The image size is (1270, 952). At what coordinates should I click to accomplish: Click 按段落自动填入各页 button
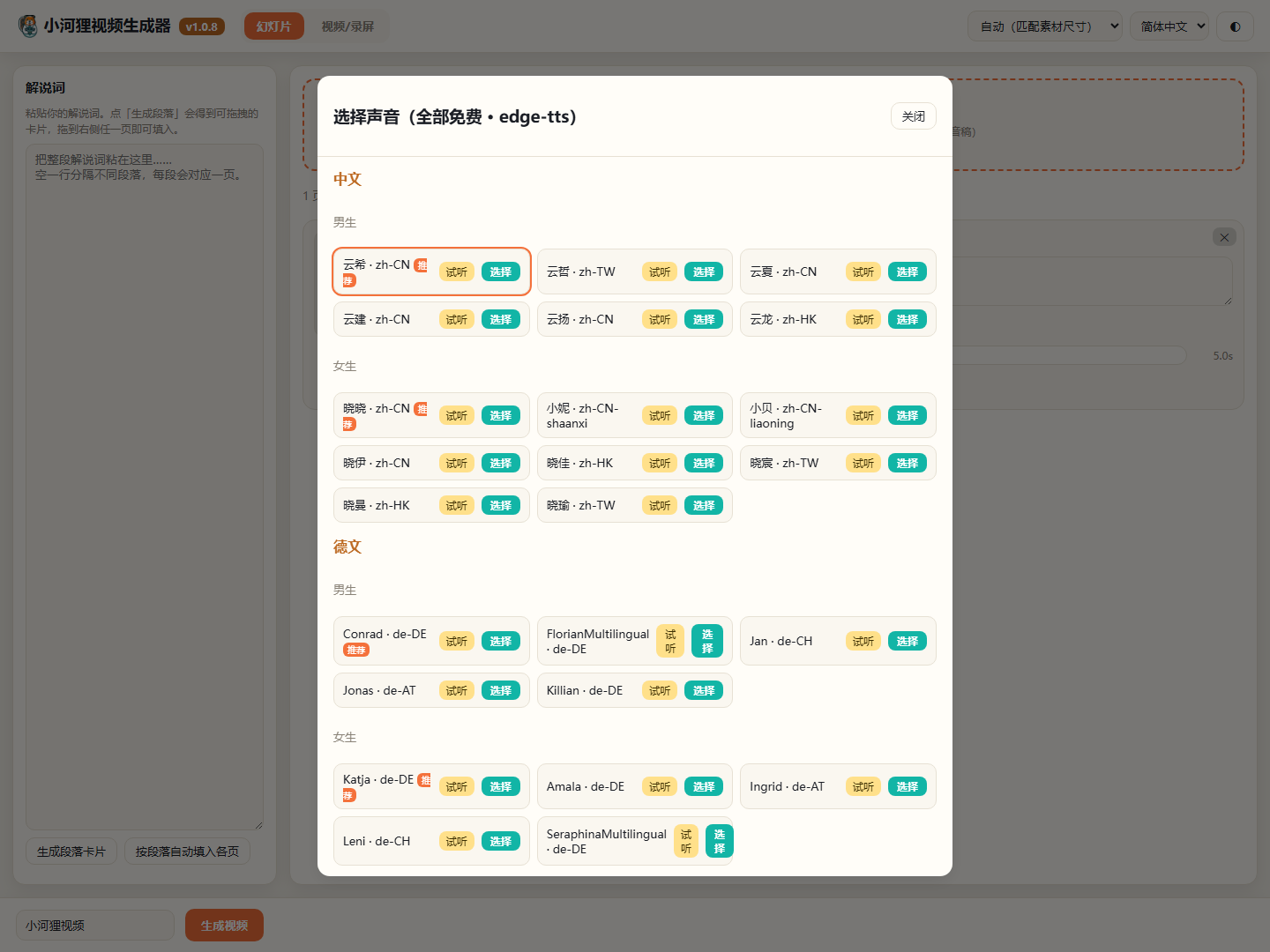[x=187, y=852]
